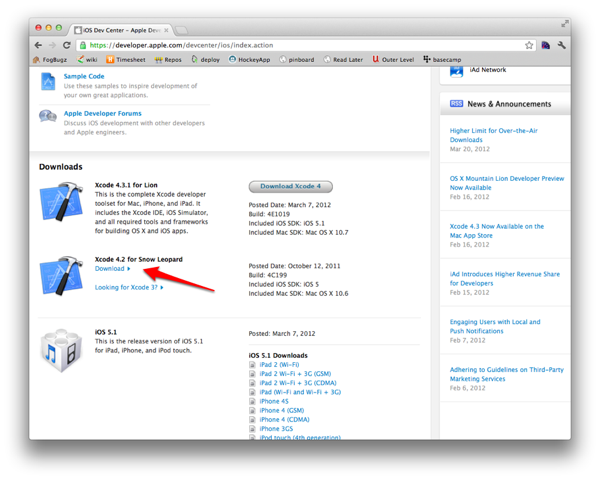
Task: Open a new tab button
Action: coord(181,30)
